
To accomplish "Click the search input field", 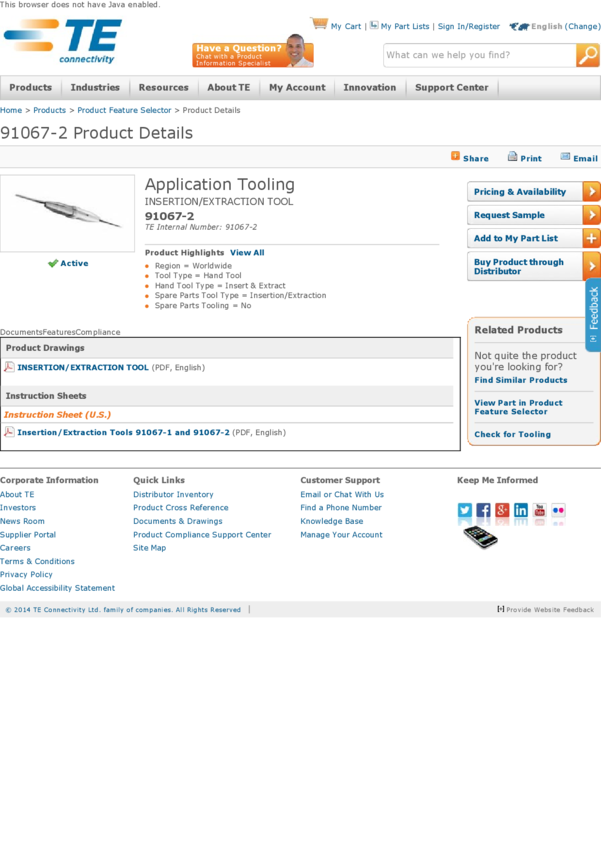I will (480, 55).
